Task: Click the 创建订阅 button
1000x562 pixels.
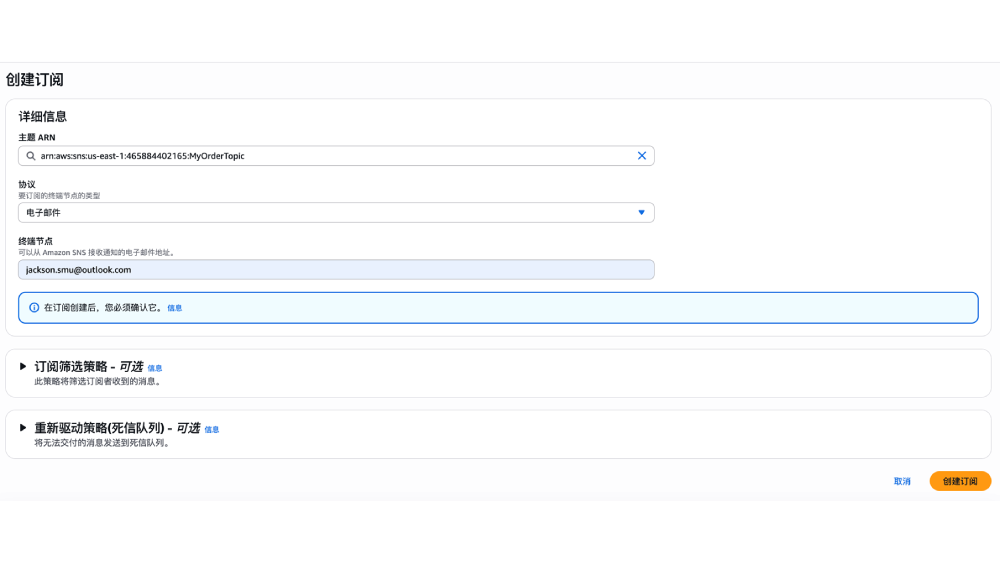Action: point(960,481)
